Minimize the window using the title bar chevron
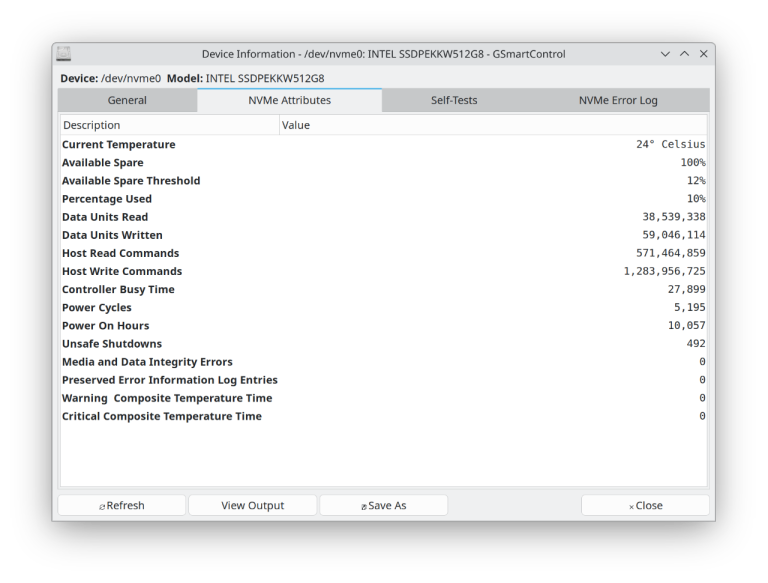 (665, 54)
